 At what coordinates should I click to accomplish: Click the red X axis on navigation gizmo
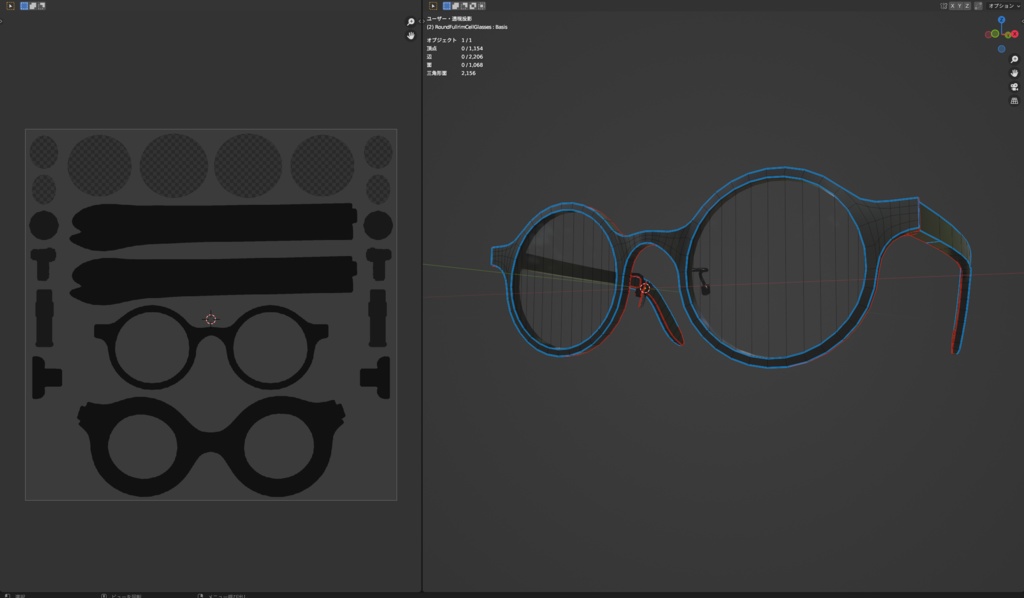click(1014, 33)
